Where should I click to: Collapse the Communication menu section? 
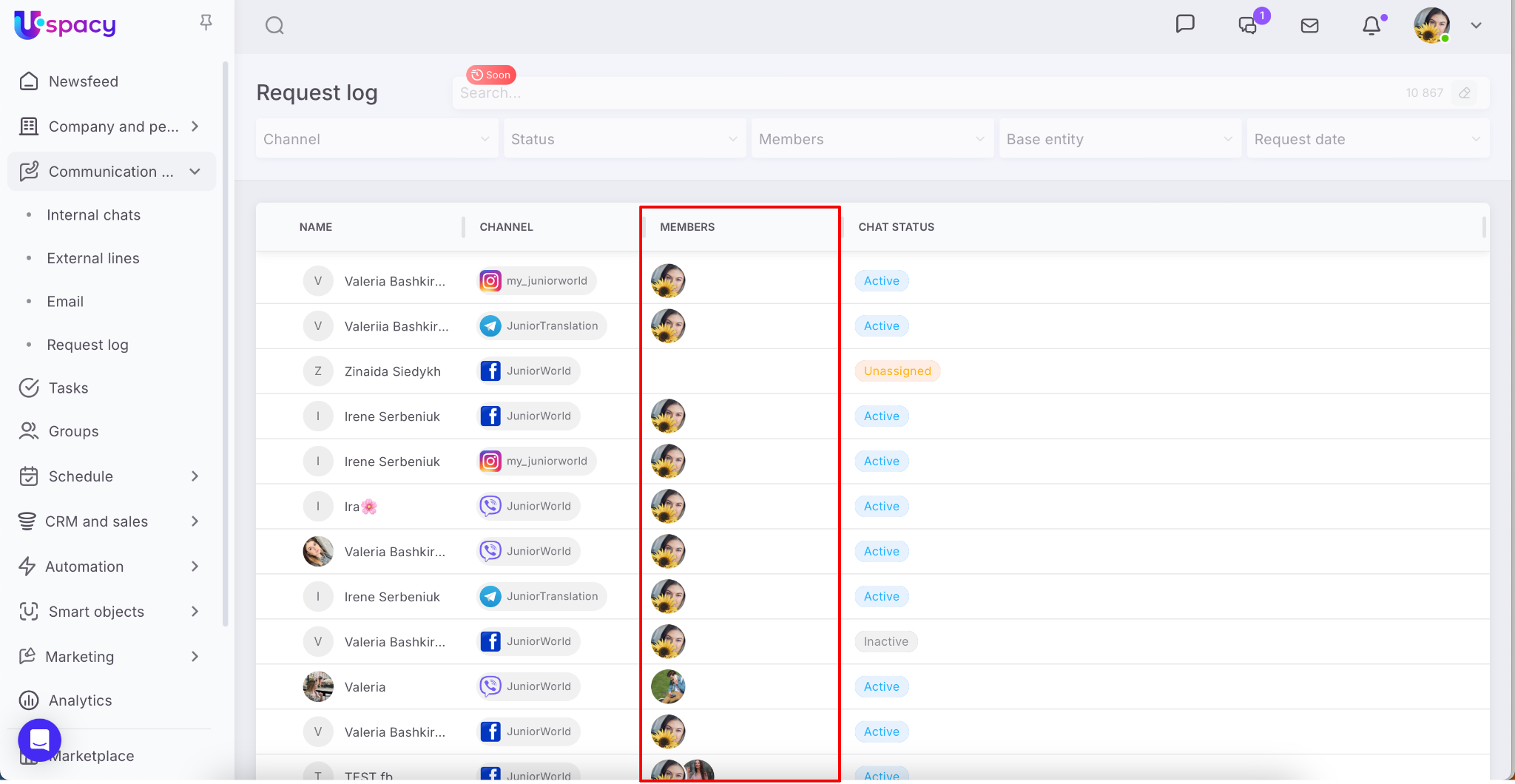click(x=195, y=172)
